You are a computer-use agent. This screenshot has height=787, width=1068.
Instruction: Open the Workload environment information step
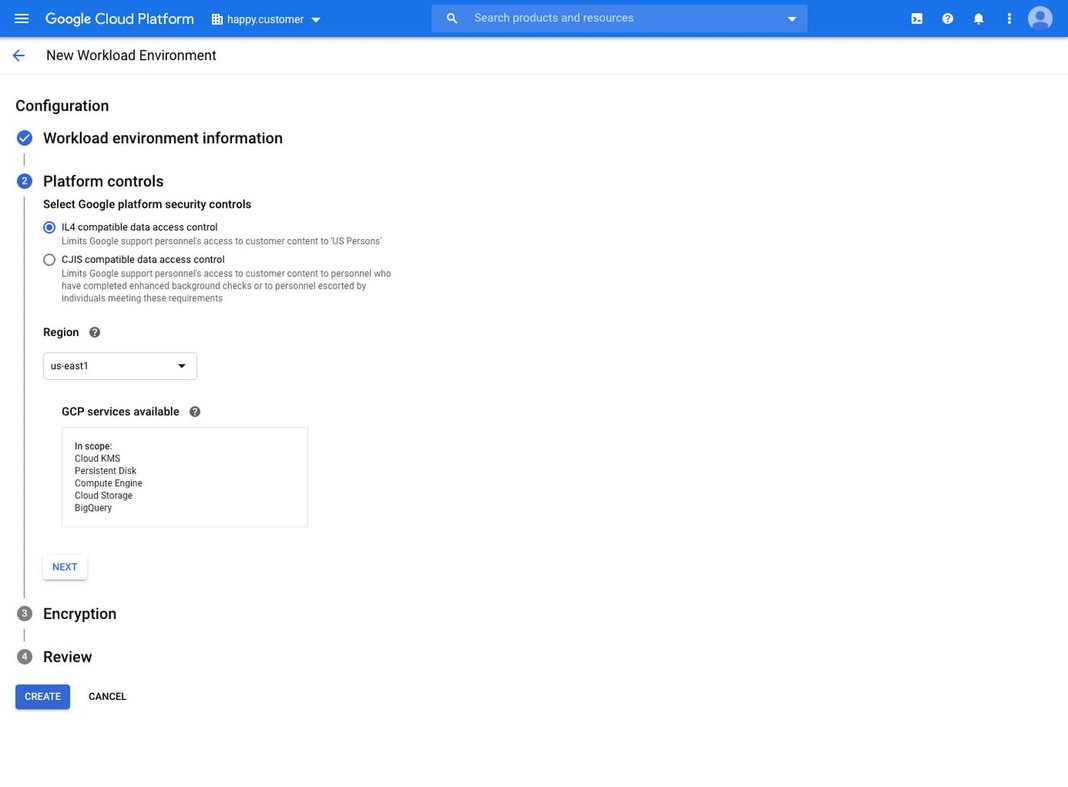click(x=163, y=138)
